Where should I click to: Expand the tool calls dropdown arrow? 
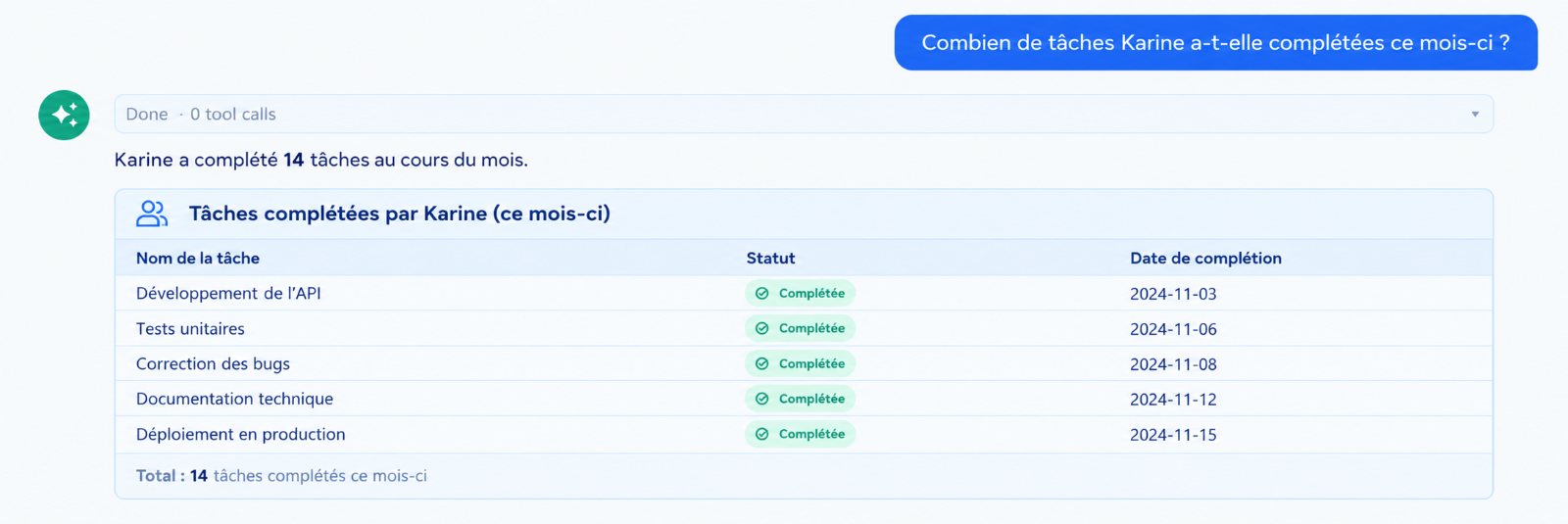(x=1474, y=115)
